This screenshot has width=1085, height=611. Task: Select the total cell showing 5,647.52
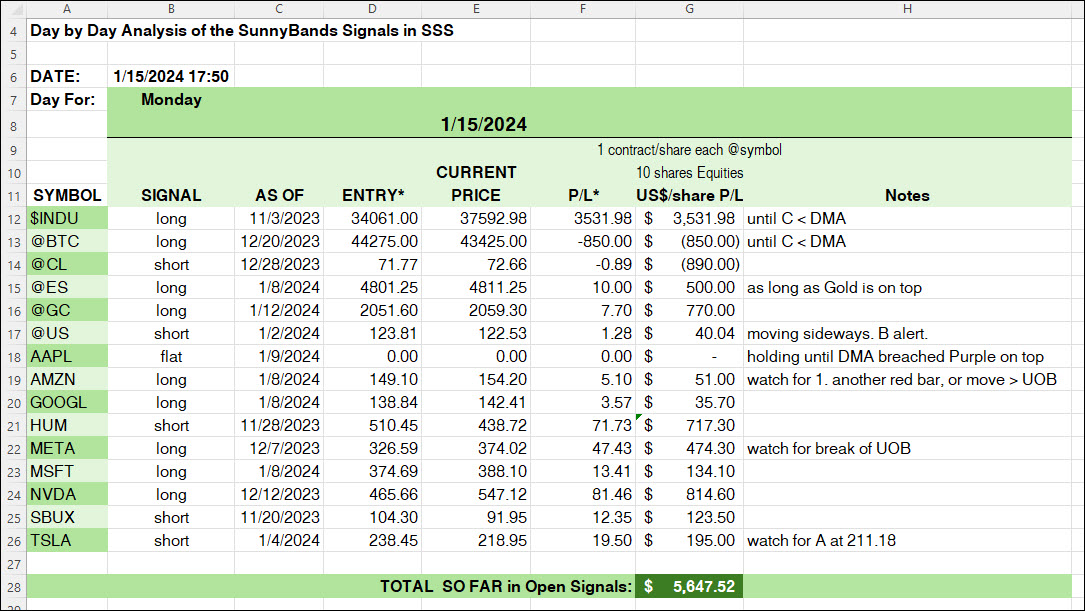pyautogui.click(x=689, y=587)
